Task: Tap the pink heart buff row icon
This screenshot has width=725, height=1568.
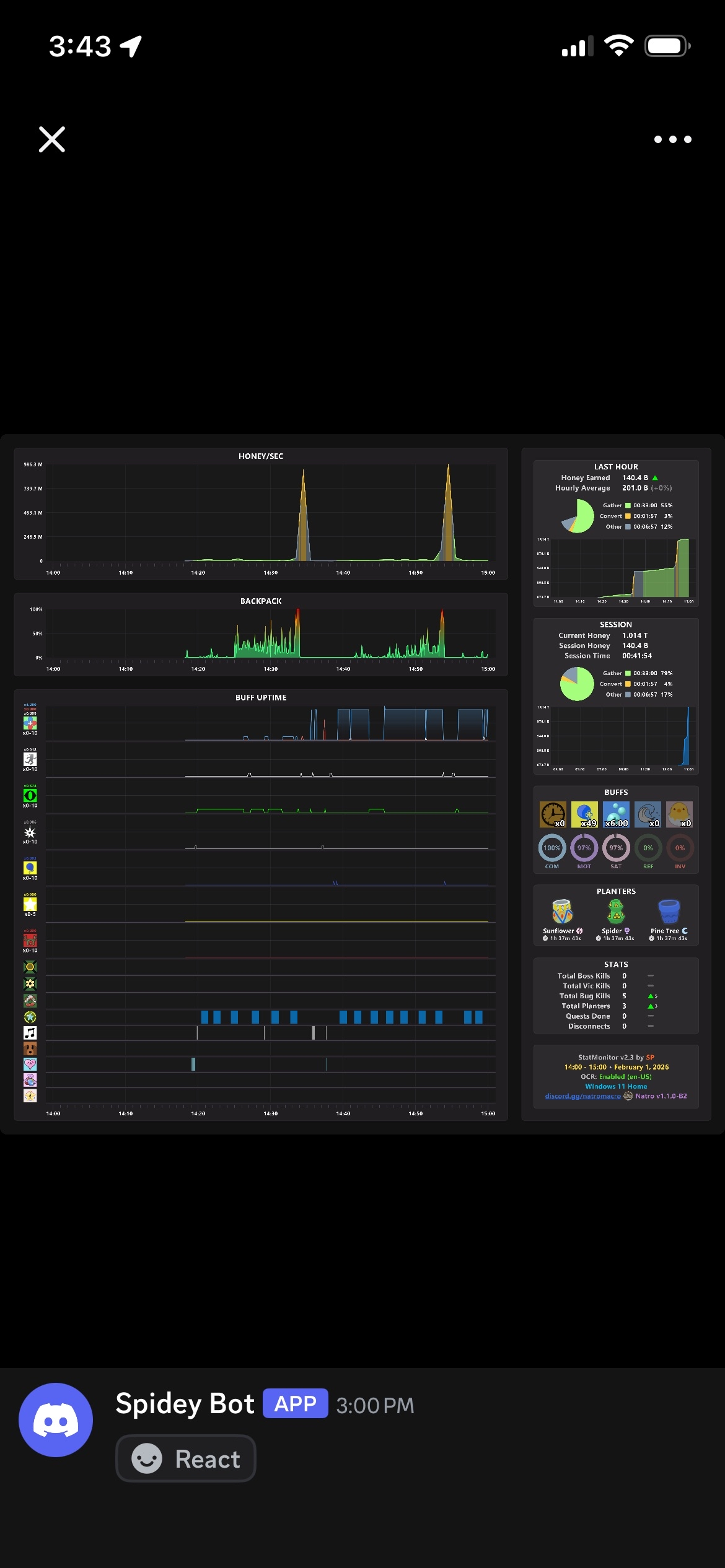Action: pos(30,1064)
